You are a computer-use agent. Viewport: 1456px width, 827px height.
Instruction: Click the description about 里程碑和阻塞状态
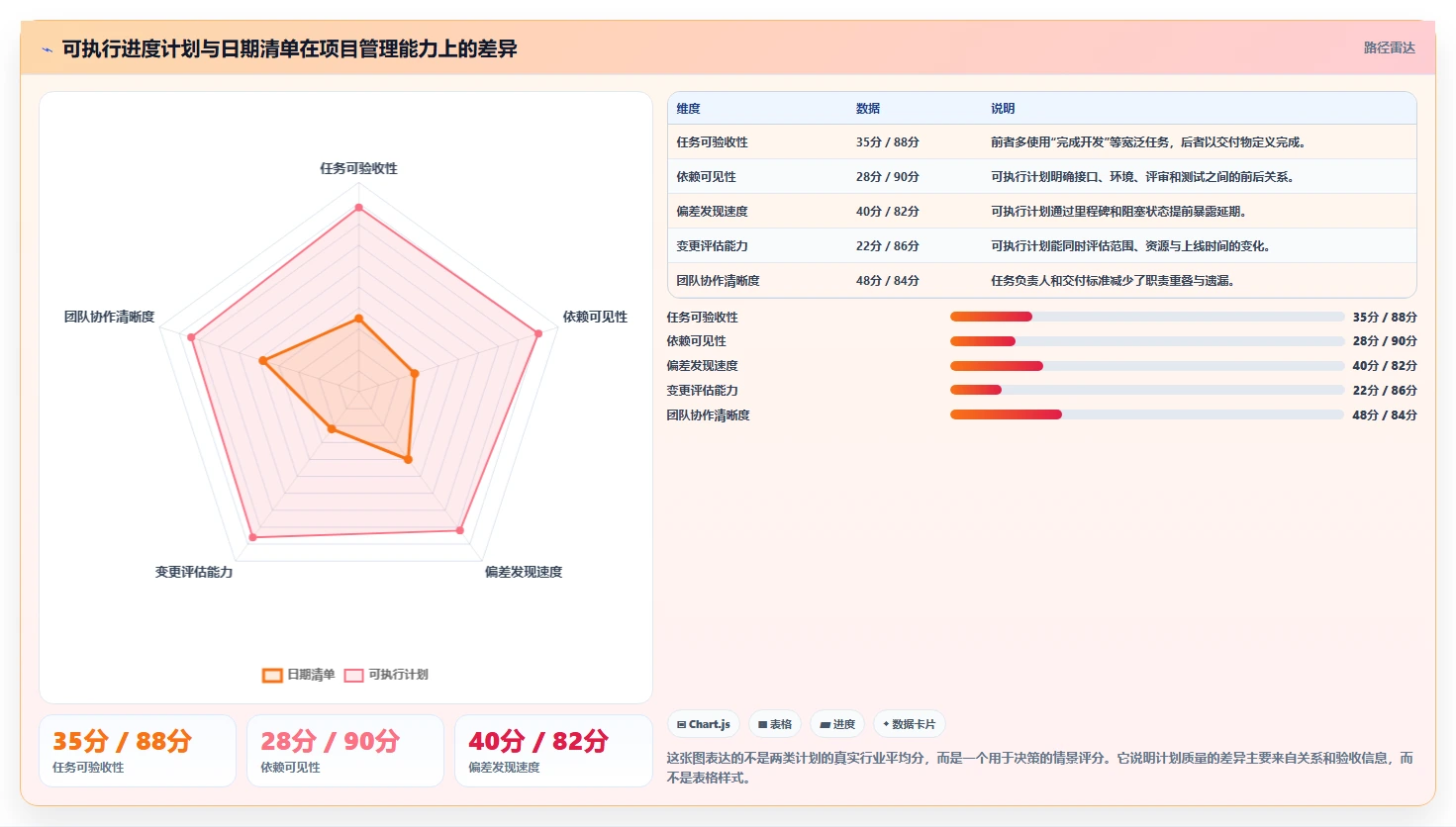1120,212
